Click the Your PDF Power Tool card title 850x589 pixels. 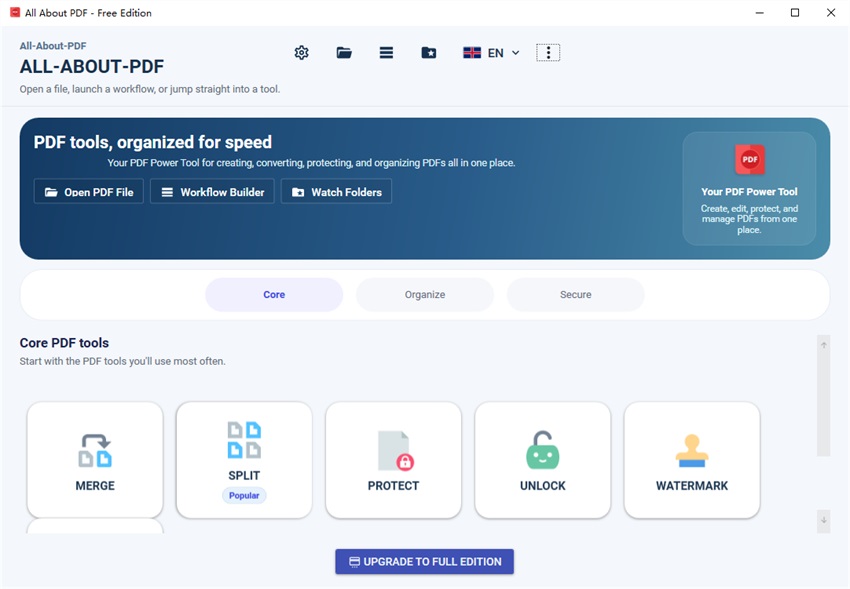(x=749, y=192)
